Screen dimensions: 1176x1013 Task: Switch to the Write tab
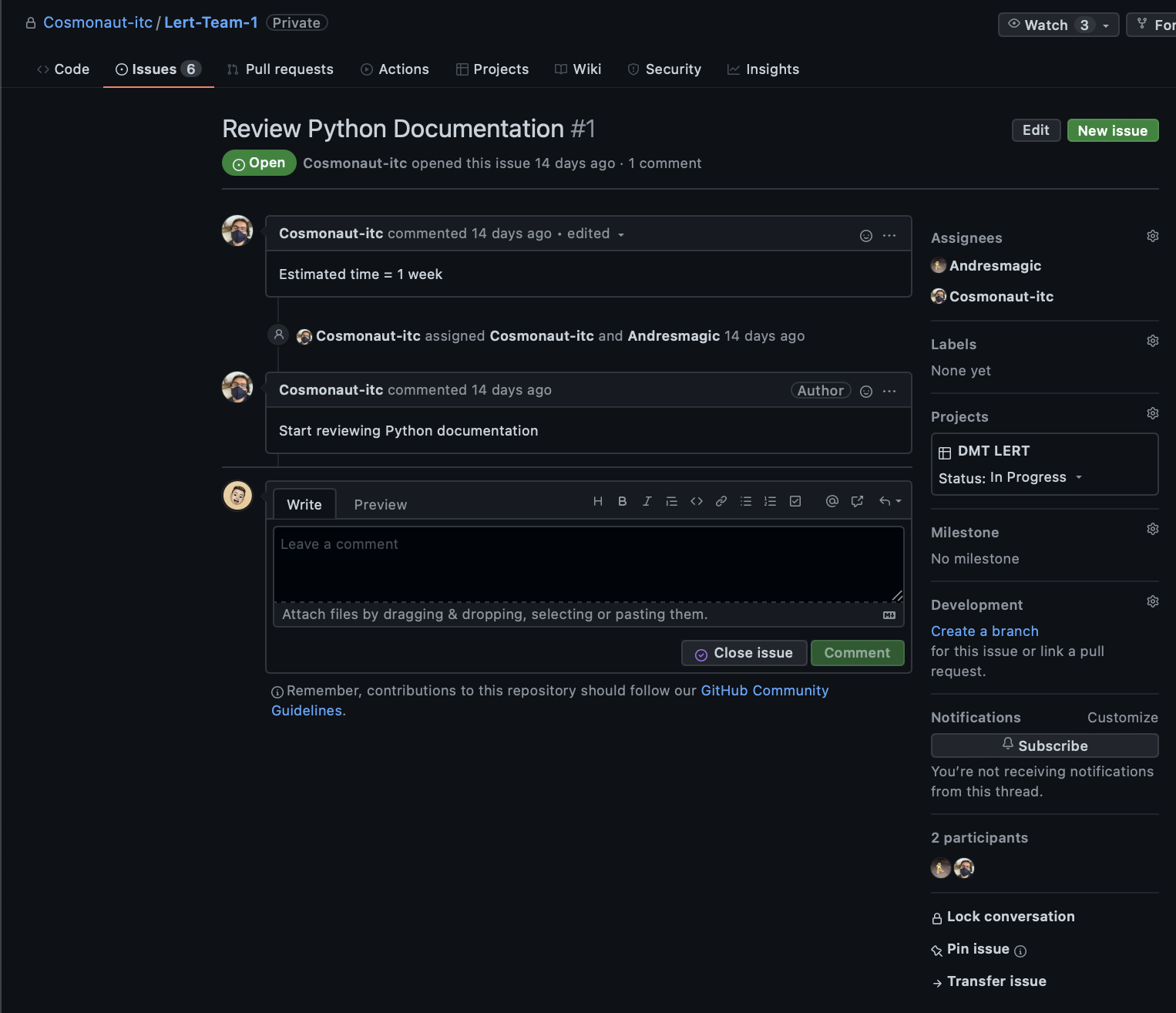[304, 504]
